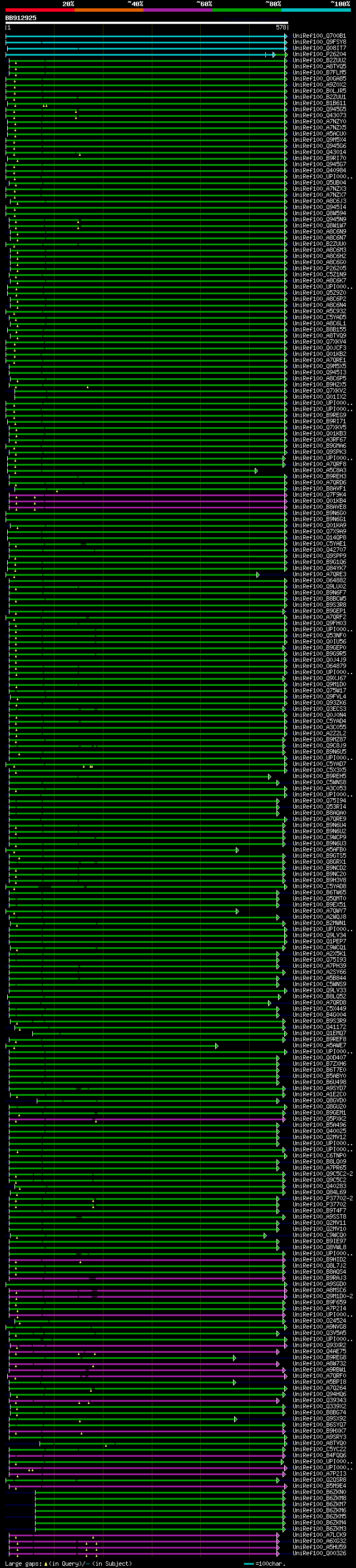Select label UniRef100_B8BG74
This screenshot has height=1568, width=356.
319,1413
